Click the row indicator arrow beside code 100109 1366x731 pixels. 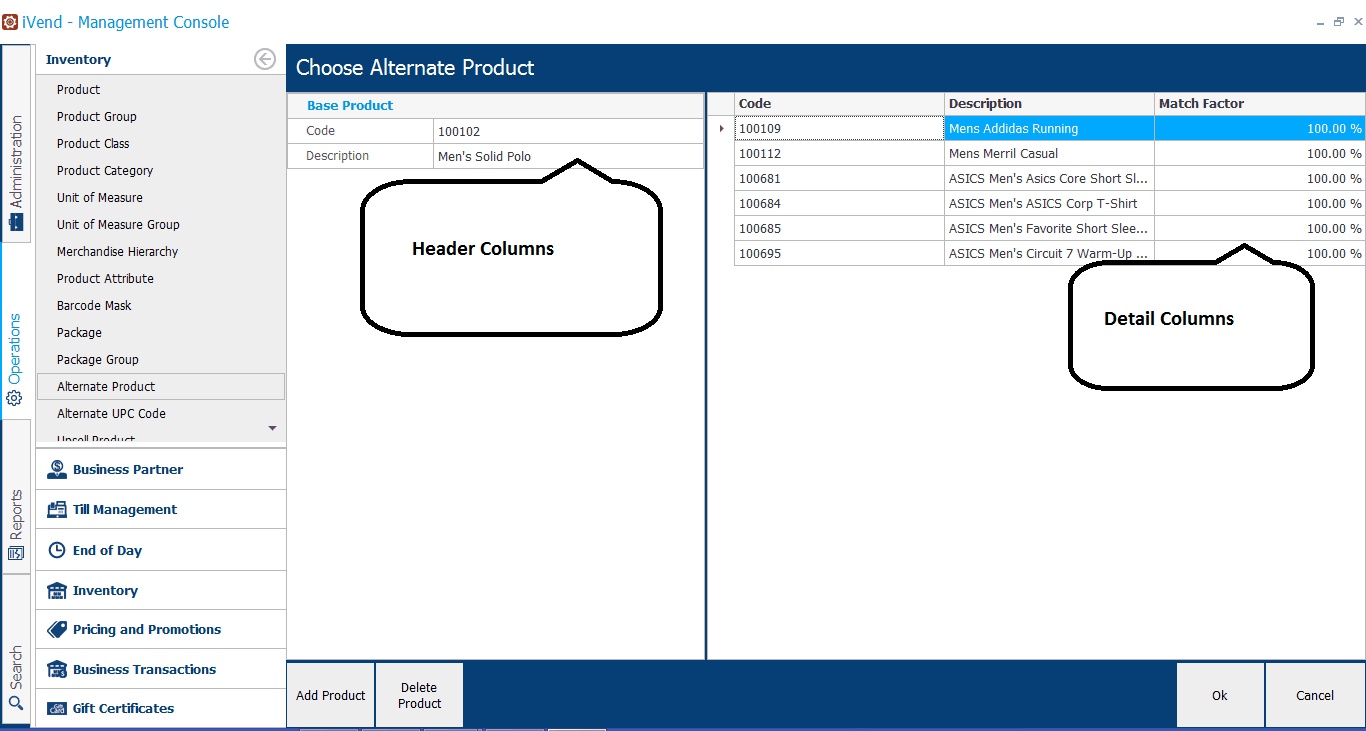[x=721, y=129]
